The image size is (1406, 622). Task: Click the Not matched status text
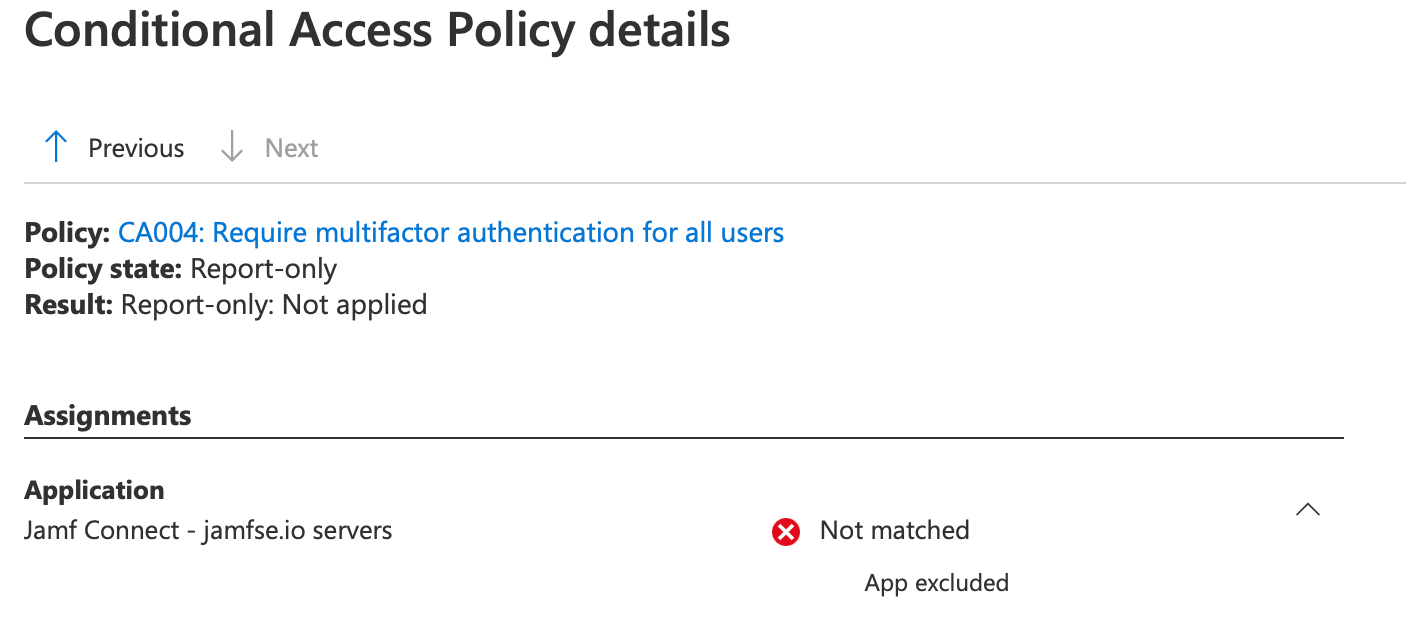tap(895, 530)
